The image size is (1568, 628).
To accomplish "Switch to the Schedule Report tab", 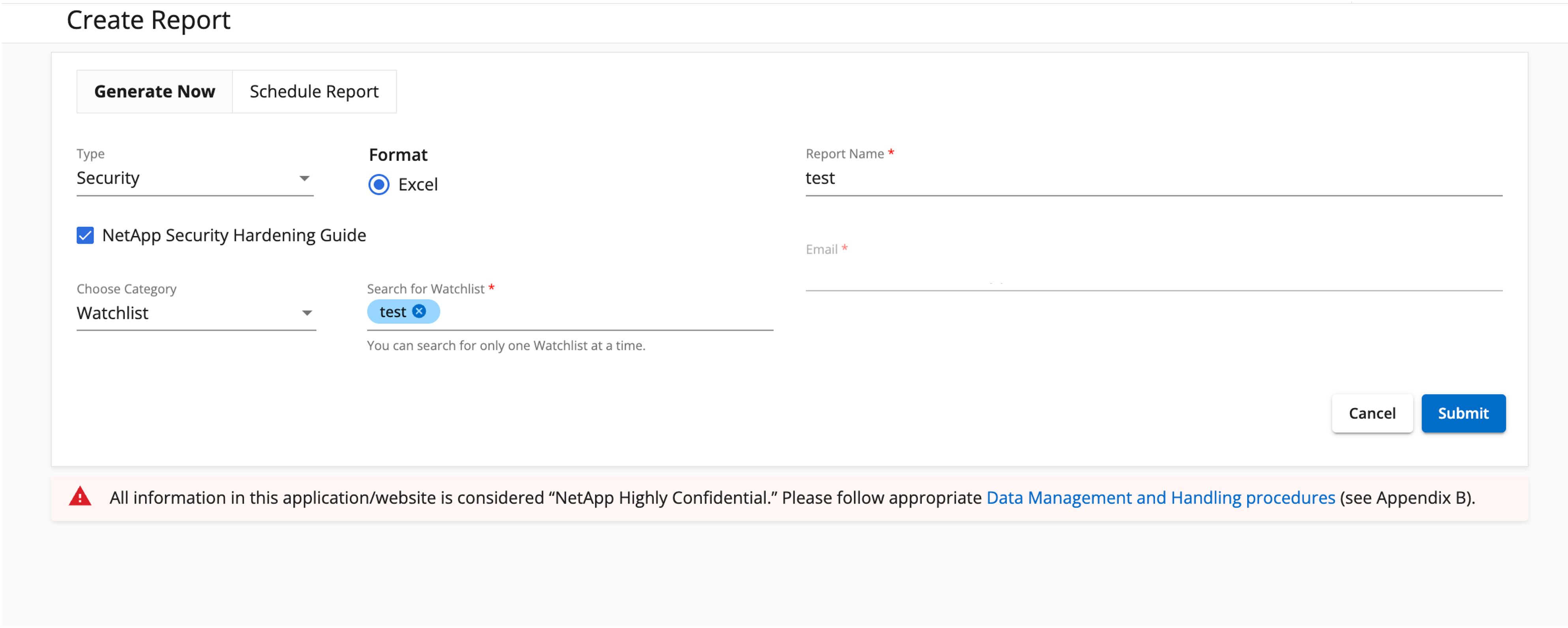I will tap(314, 91).
